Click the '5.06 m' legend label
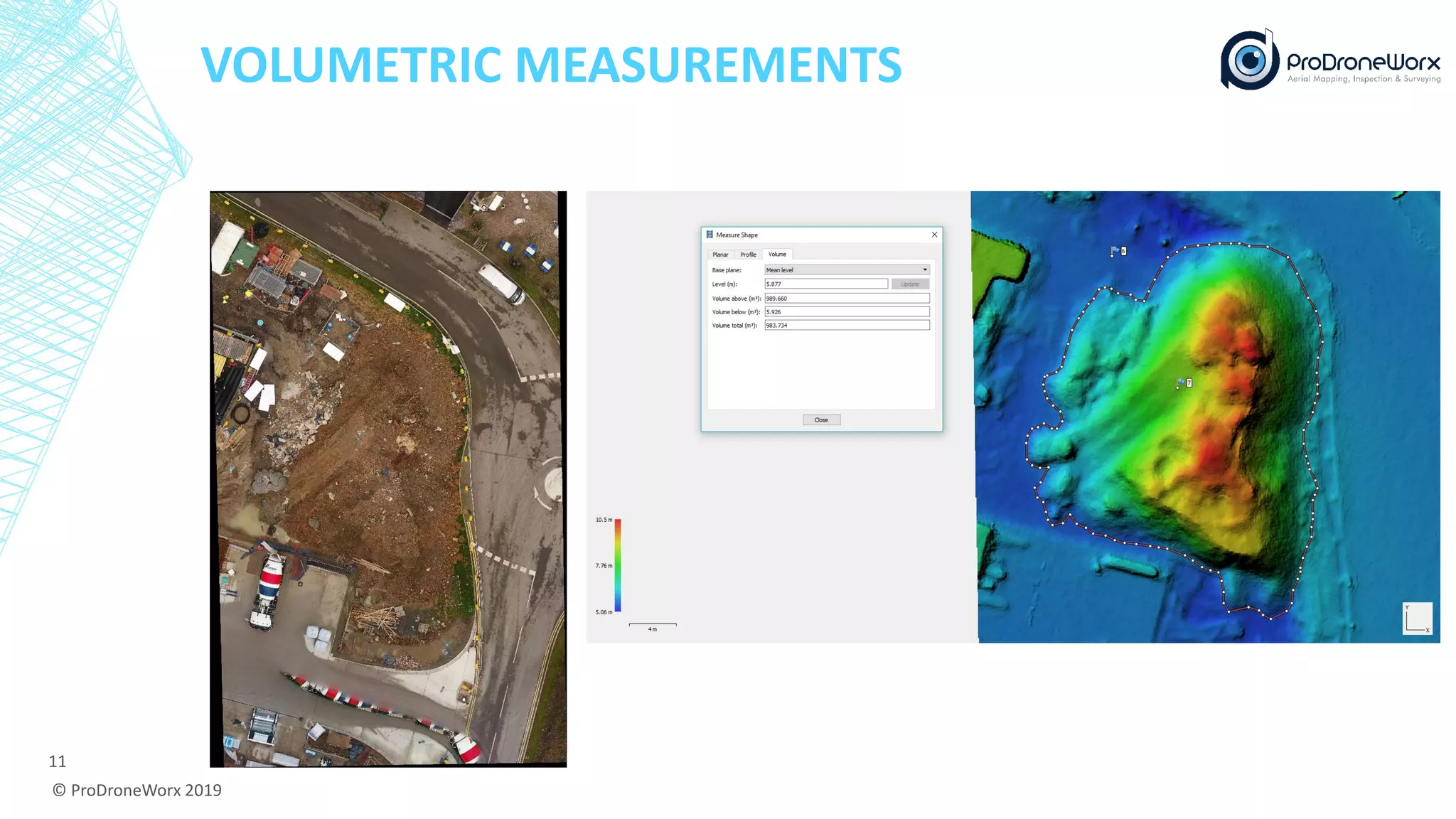The width and height of the screenshot is (1456, 819). 604,612
